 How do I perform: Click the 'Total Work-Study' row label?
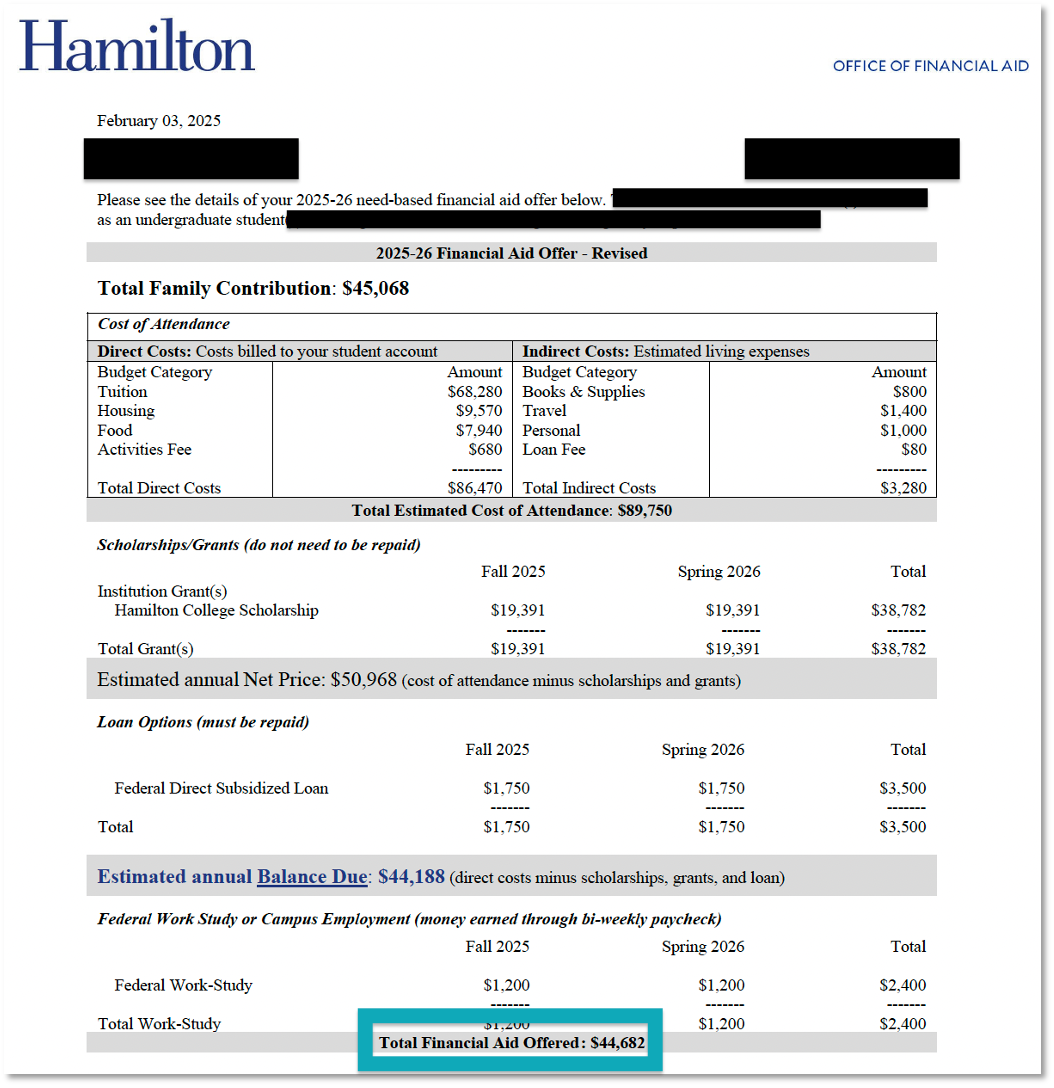159,1024
